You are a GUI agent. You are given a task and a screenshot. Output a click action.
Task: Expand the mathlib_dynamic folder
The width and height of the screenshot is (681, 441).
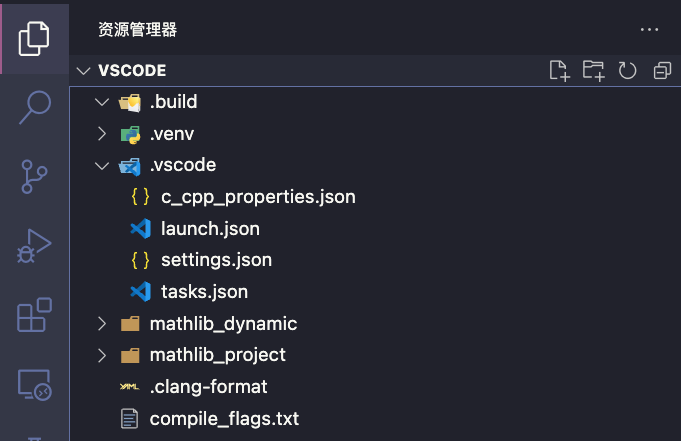102,324
